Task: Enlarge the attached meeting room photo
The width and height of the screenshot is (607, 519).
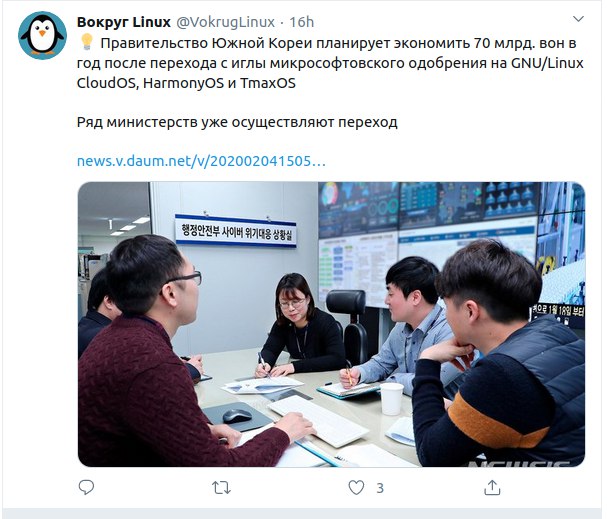Action: 331,324
